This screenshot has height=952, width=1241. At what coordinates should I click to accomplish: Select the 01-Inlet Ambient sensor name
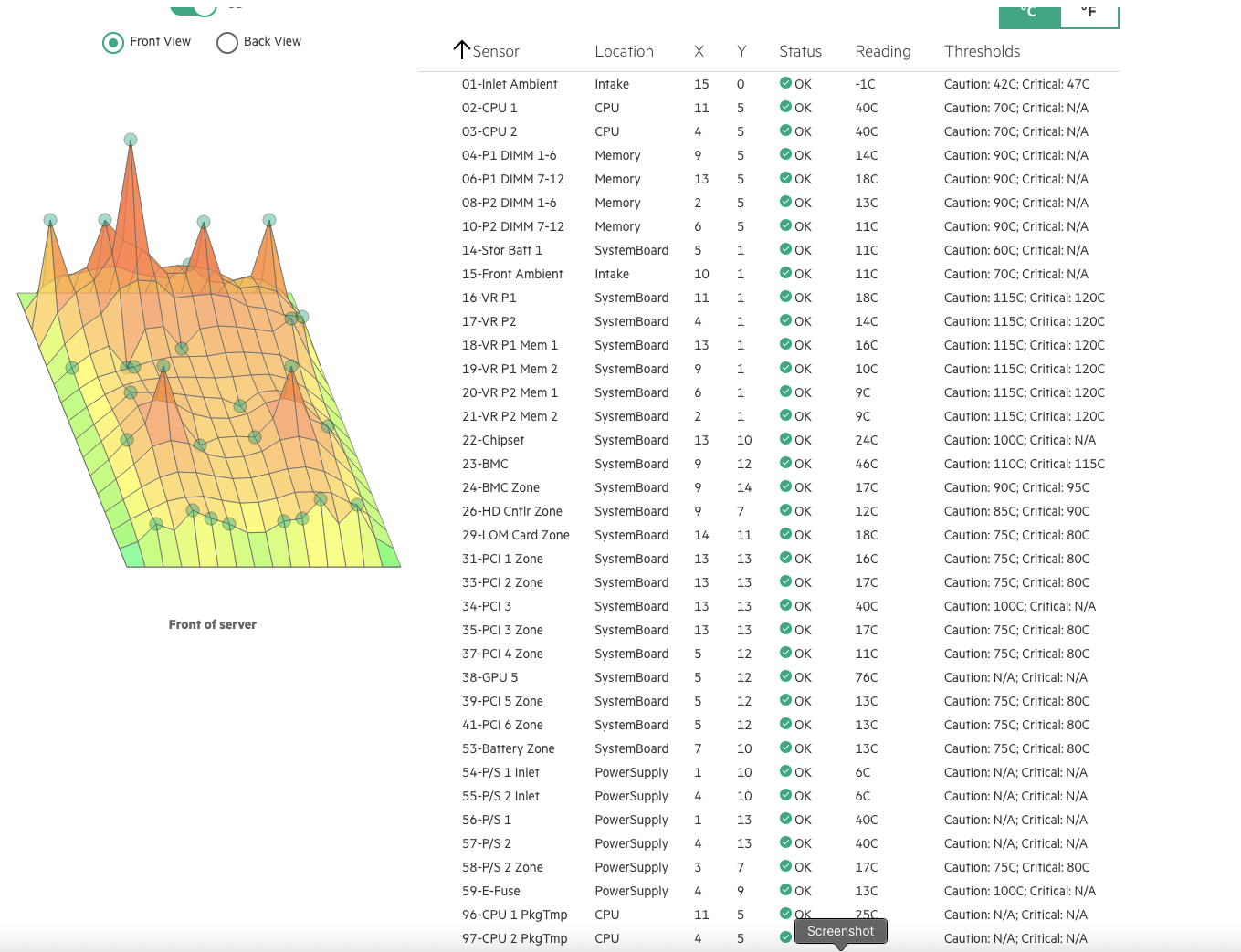pyautogui.click(x=510, y=84)
